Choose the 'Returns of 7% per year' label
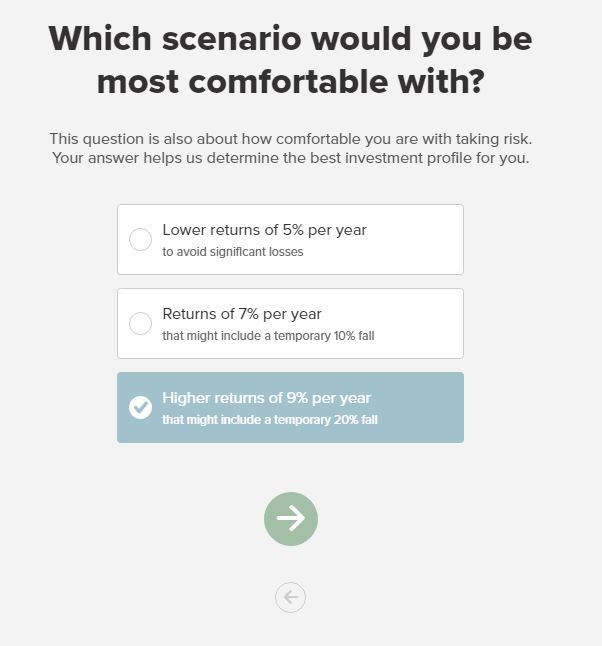 coord(242,314)
